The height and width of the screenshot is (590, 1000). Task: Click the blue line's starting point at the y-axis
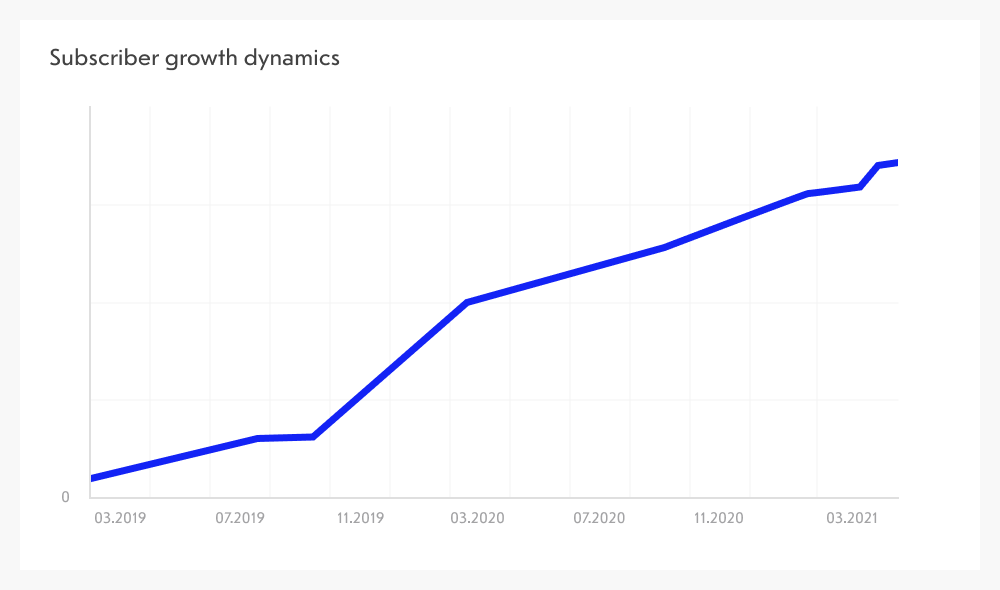point(92,479)
